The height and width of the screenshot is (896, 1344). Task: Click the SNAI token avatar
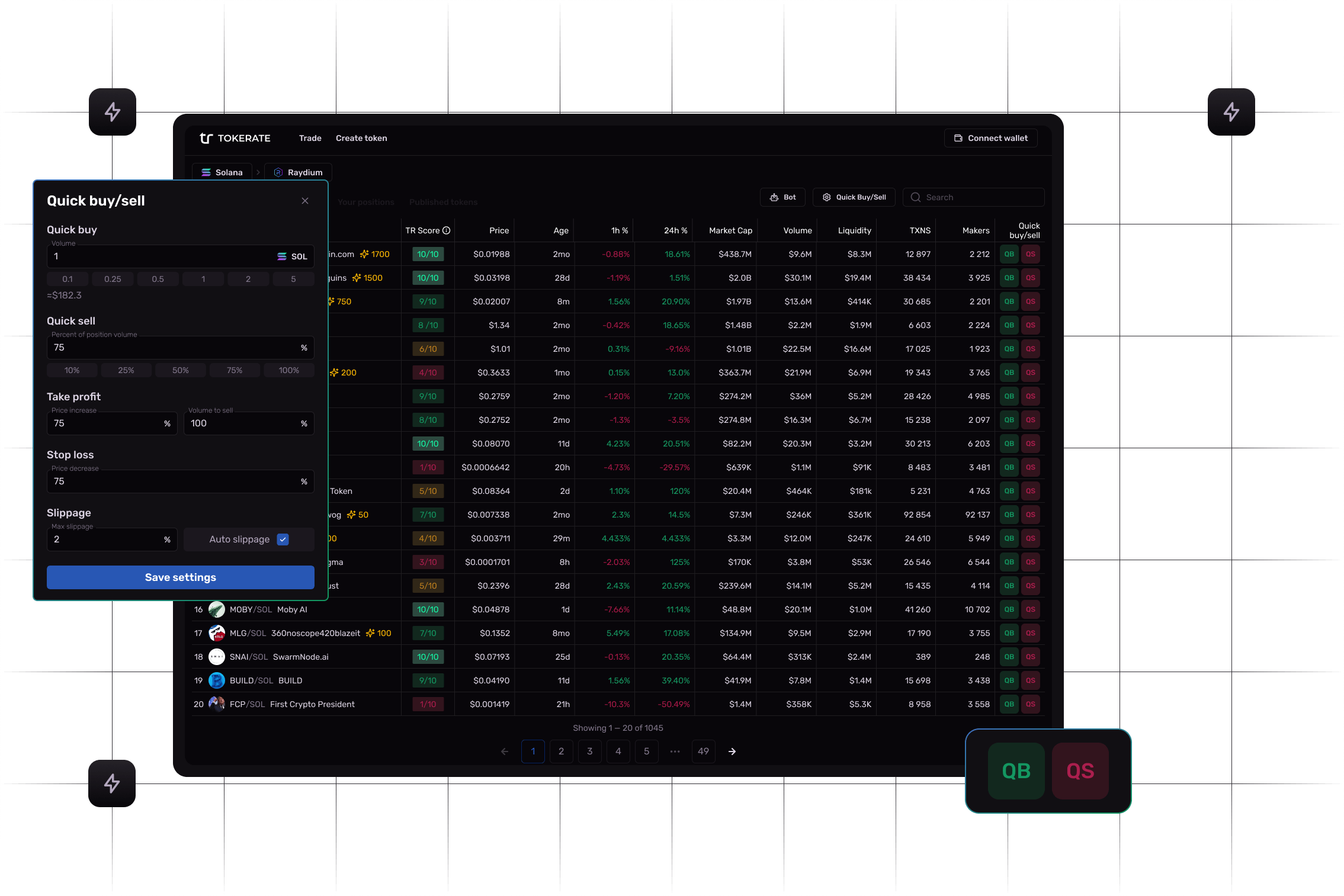pyautogui.click(x=217, y=657)
